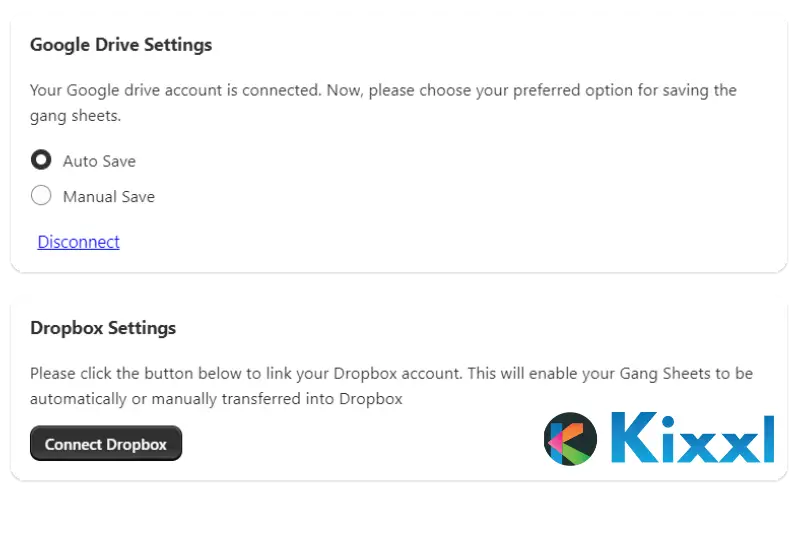This screenshot has height=545, width=799.
Task: Click the Connect Dropbox button
Action: click(x=106, y=444)
